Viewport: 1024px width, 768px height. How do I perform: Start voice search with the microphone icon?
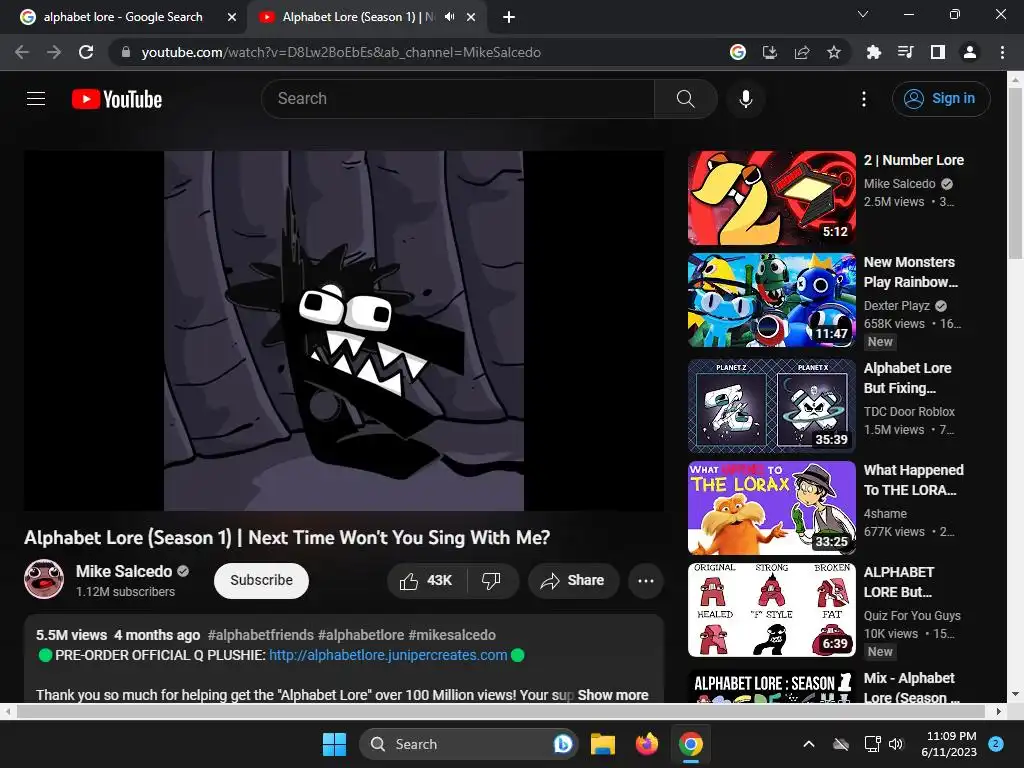(x=746, y=99)
